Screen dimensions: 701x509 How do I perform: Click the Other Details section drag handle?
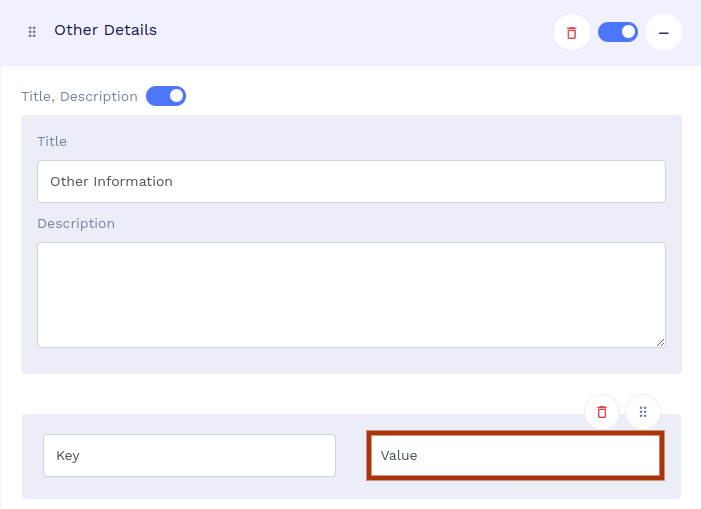32,32
